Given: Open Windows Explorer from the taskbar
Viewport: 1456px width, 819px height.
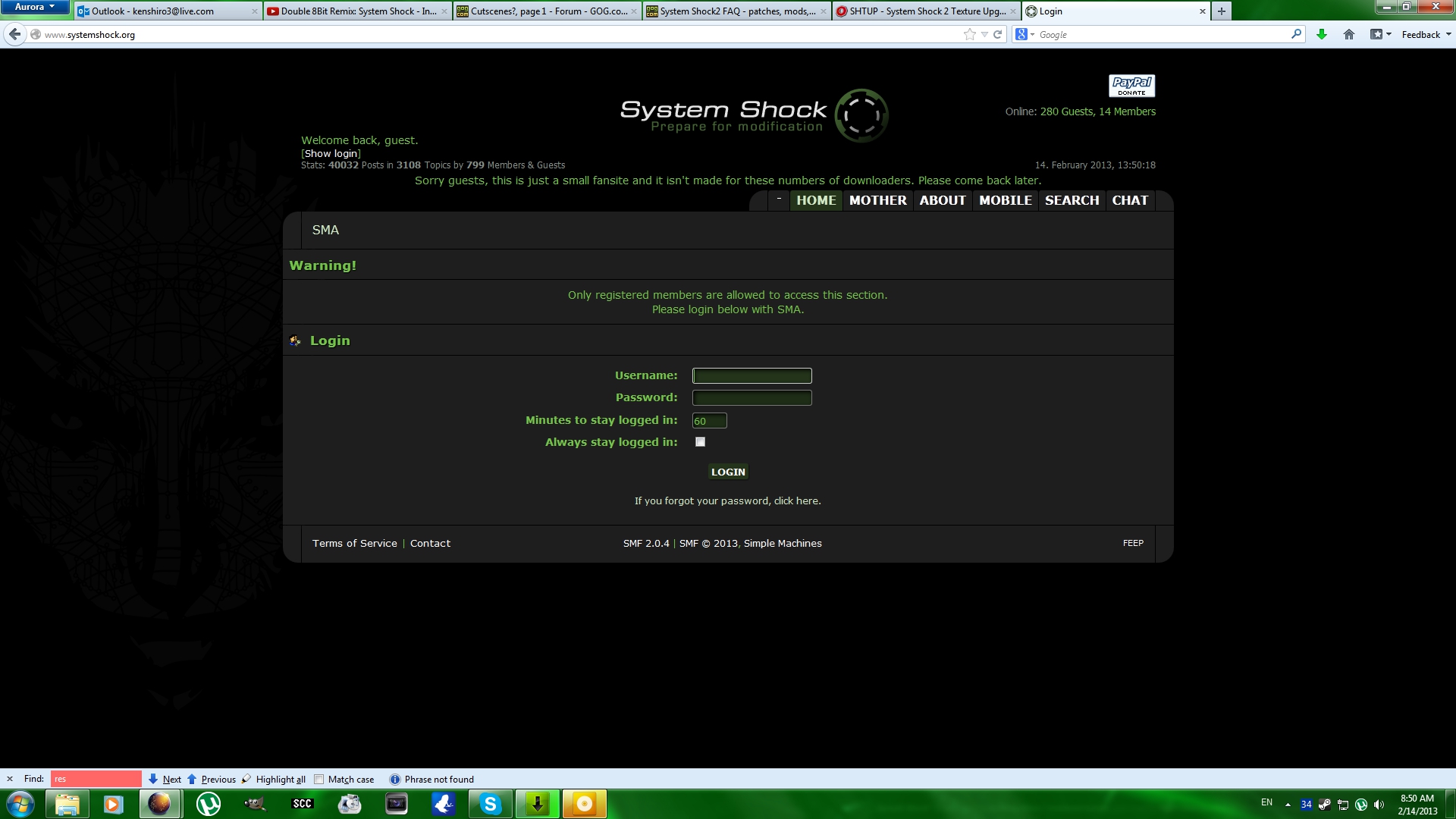Looking at the screenshot, I should 67,804.
